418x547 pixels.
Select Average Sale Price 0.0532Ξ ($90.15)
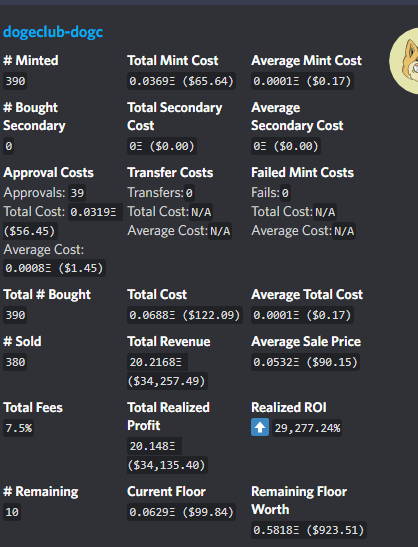pos(305,362)
